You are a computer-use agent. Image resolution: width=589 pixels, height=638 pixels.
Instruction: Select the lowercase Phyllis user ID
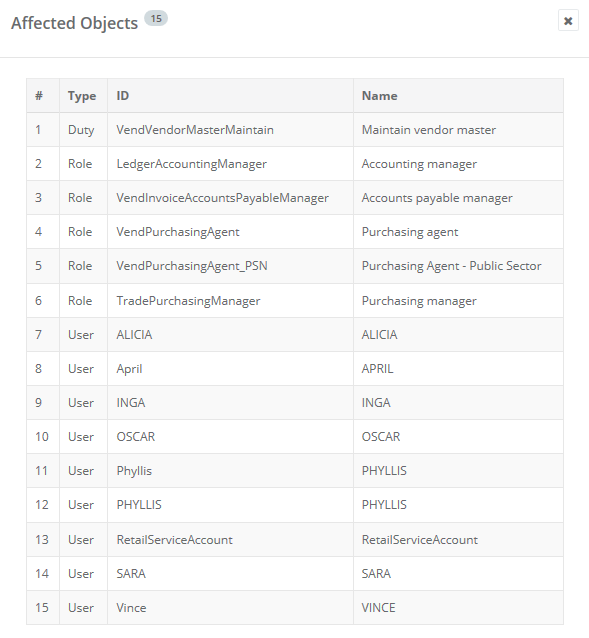pyautogui.click(x=134, y=471)
